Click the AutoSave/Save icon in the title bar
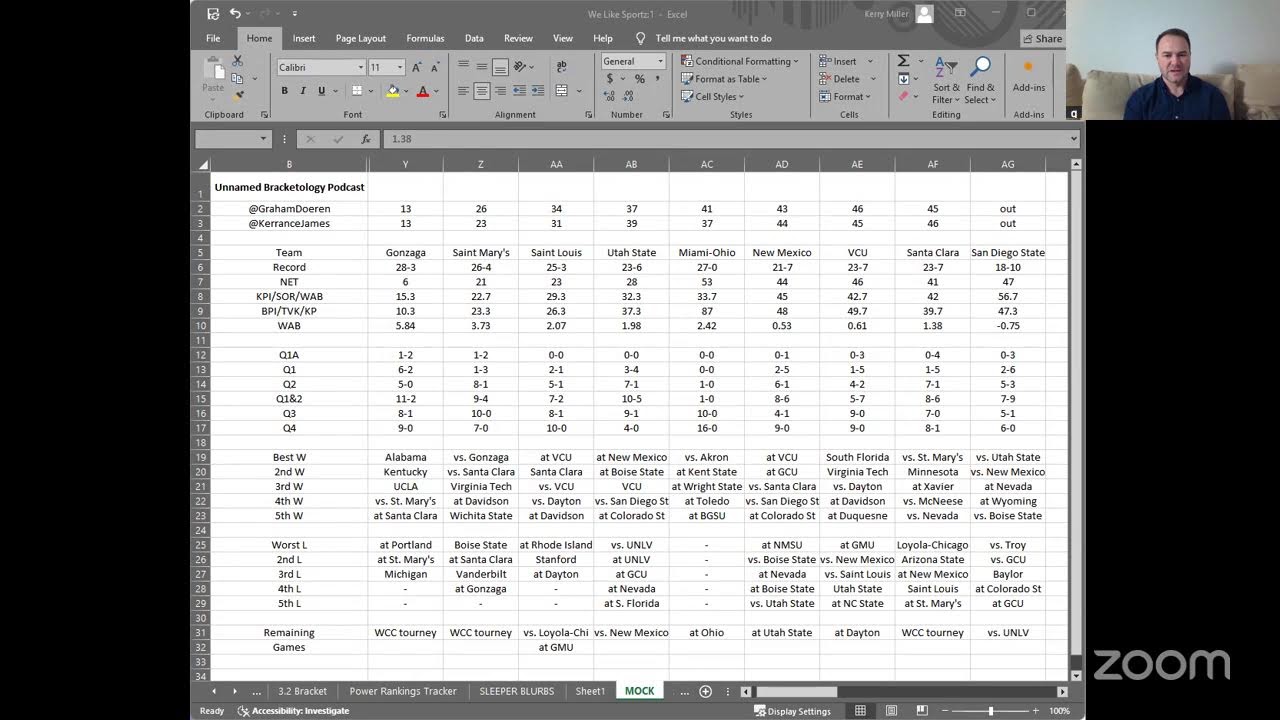Screen dimensions: 1280x720 213,14
